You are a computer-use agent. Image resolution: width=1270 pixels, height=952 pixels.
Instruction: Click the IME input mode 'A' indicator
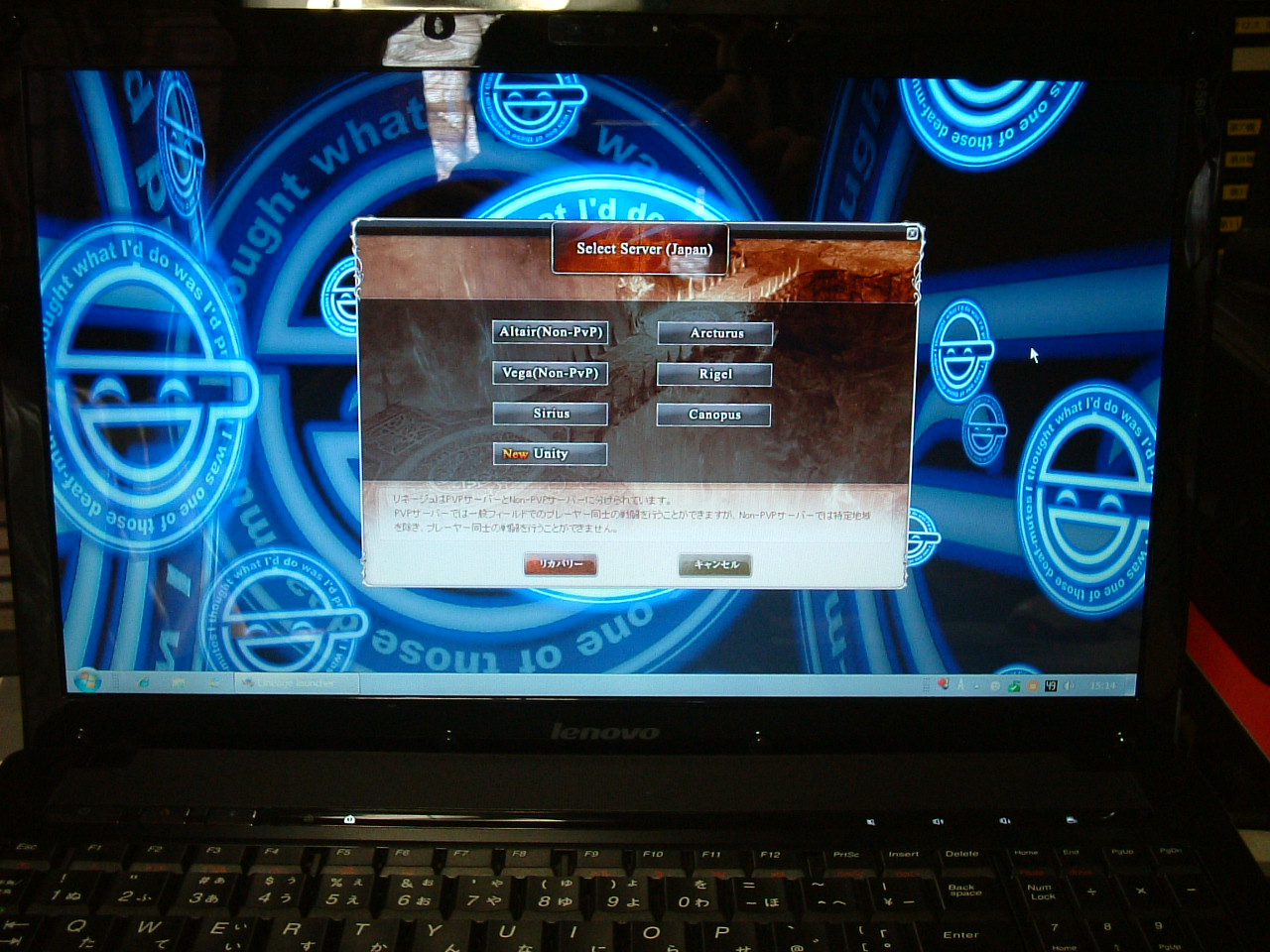(x=959, y=685)
